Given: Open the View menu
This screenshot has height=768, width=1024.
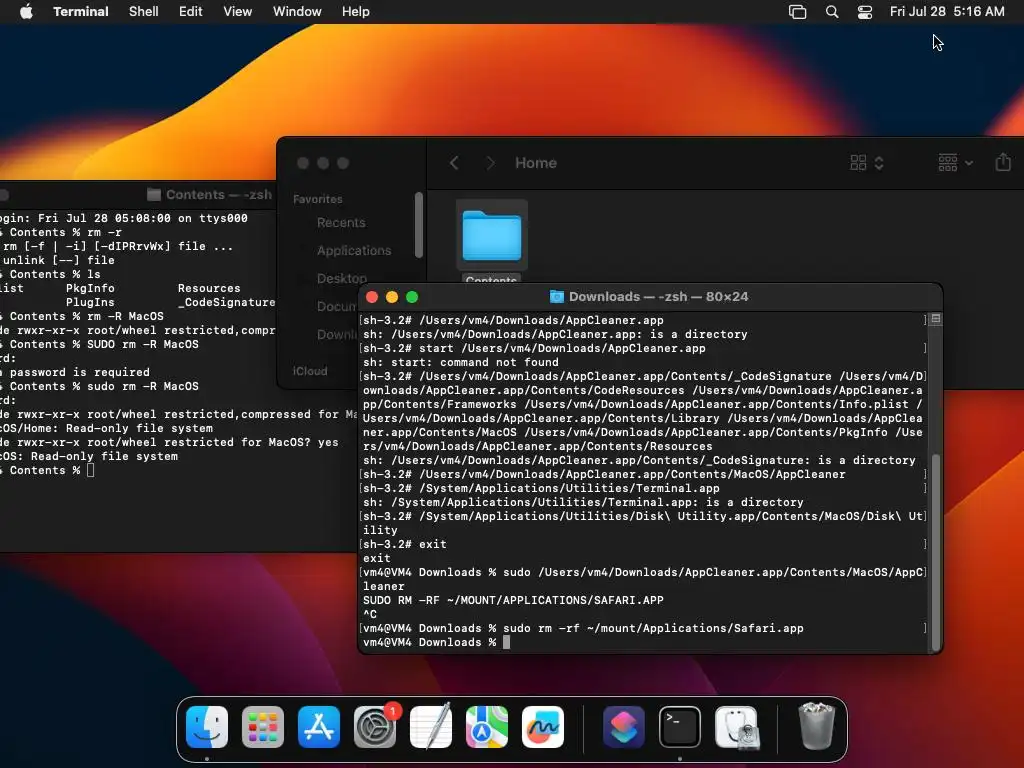Looking at the screenshot, I should click(x=238, y=12).
